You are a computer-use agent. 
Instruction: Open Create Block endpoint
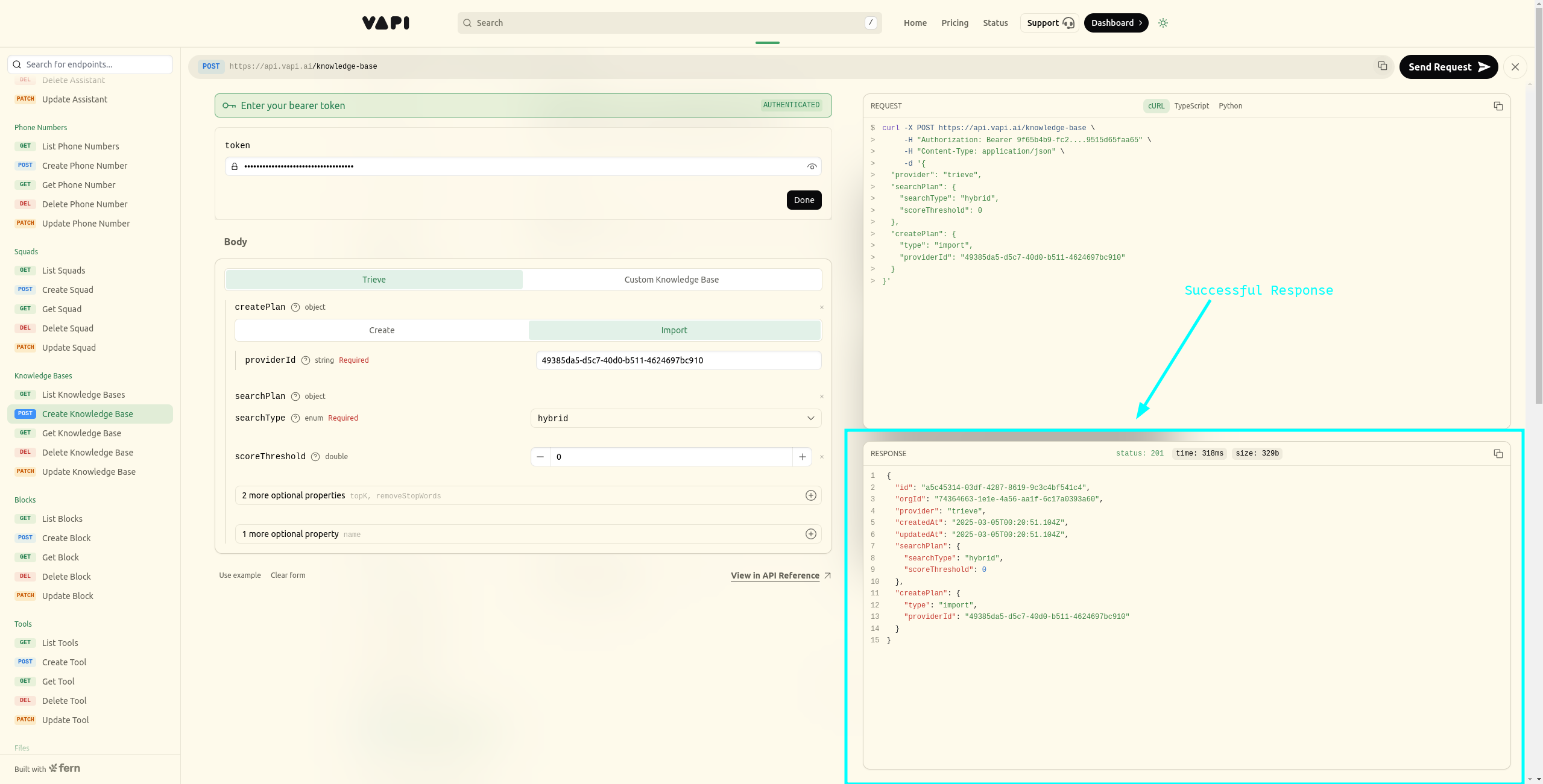pos(90,538)
